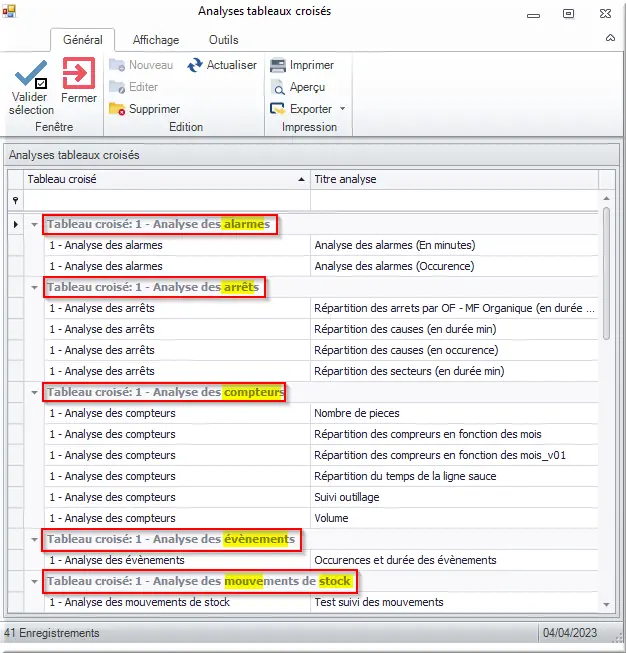
Task: Select row Analyse des alarmes (En minutes)
Action: (321, 245)
